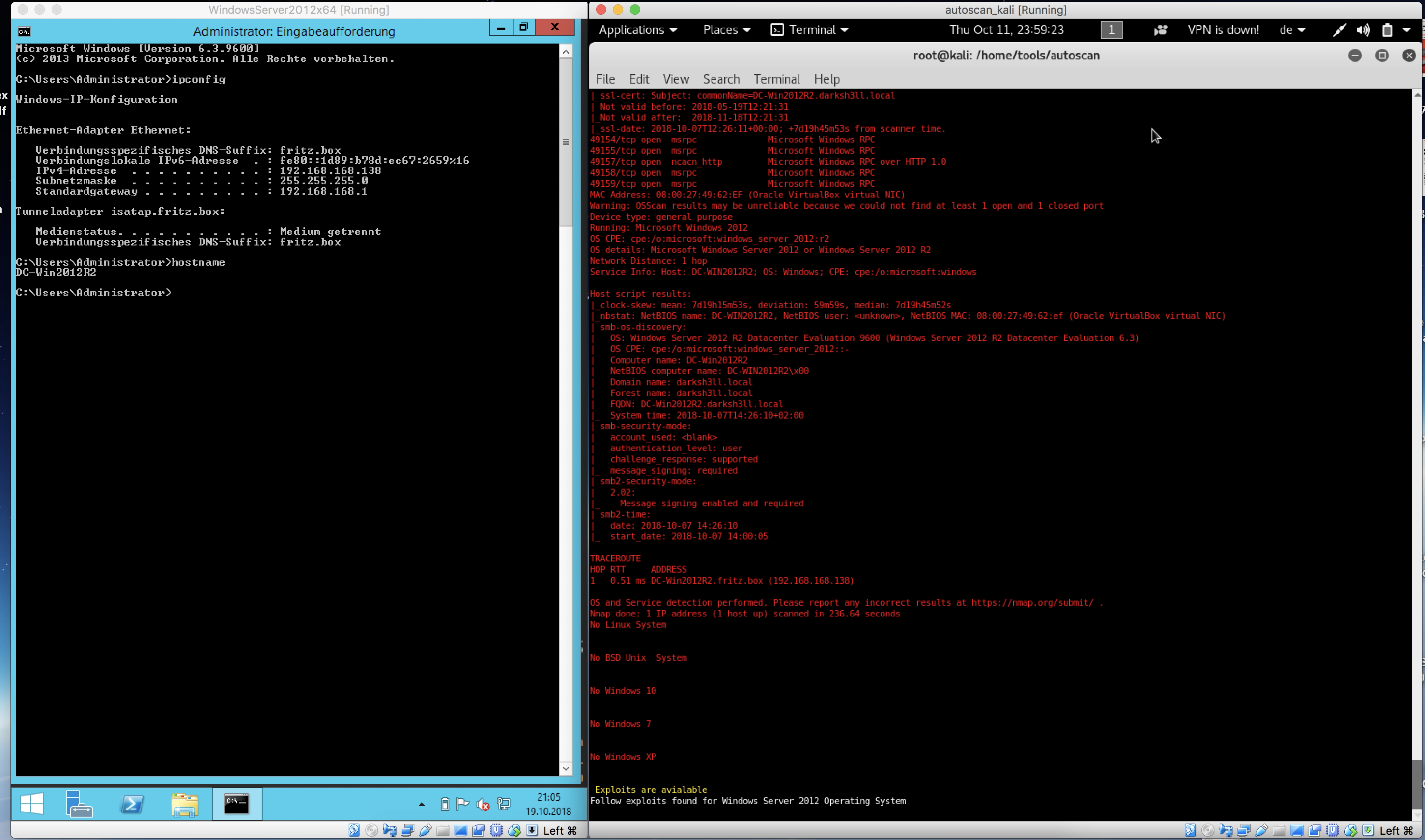Viewport: 1425px width, 840px height.
Task: Click CPU virtualization indicator in WindowsServer2012x64 window
Action: point(496,830)
